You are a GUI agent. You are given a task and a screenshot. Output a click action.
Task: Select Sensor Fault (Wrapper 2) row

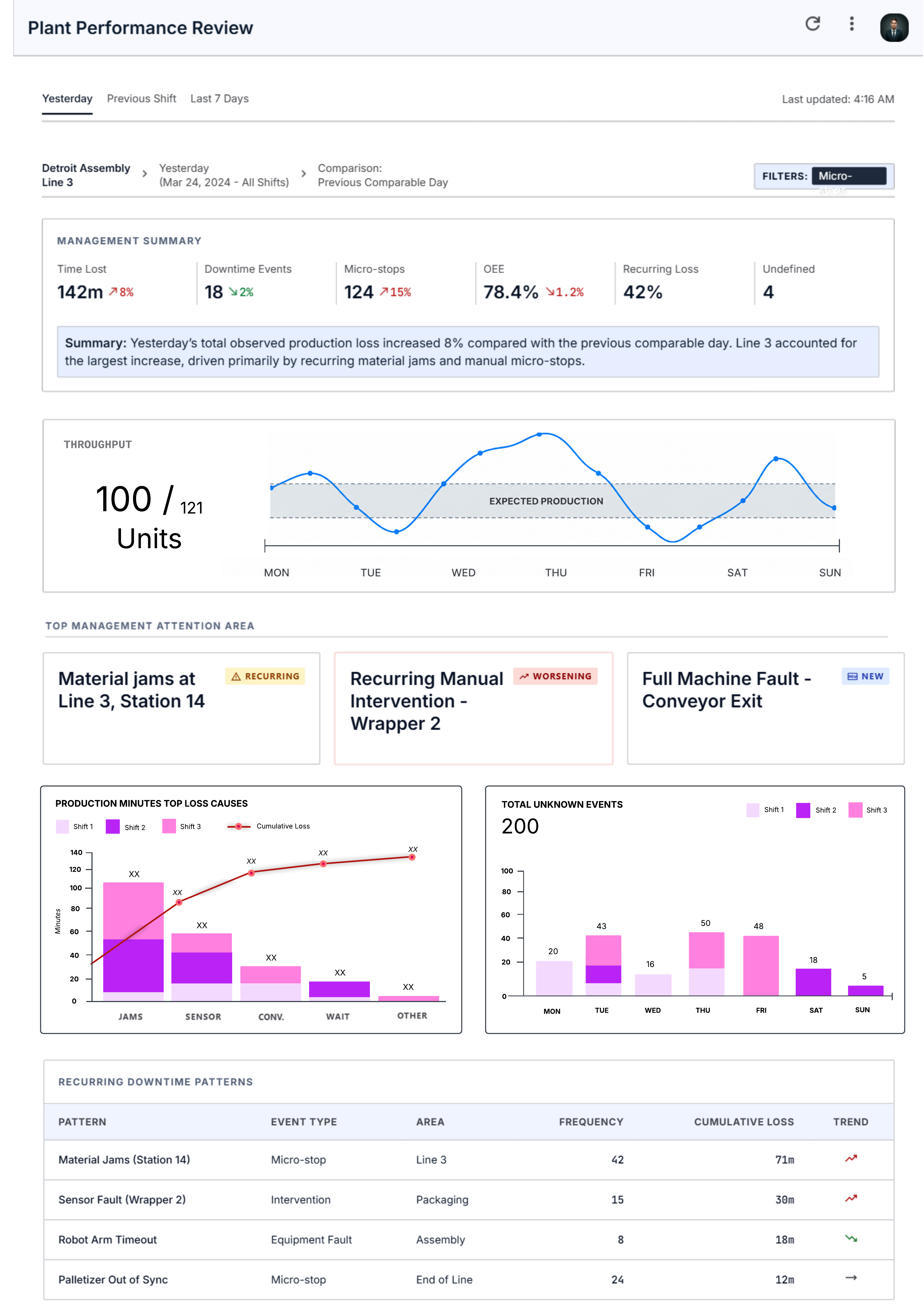point(469,1199)
